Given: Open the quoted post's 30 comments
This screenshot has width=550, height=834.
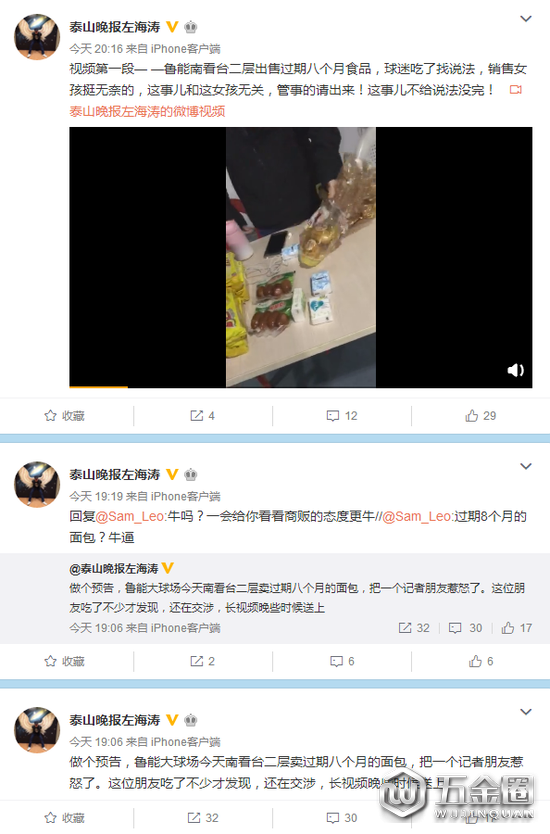Looking at the screenshot, I should coord(465,628).
